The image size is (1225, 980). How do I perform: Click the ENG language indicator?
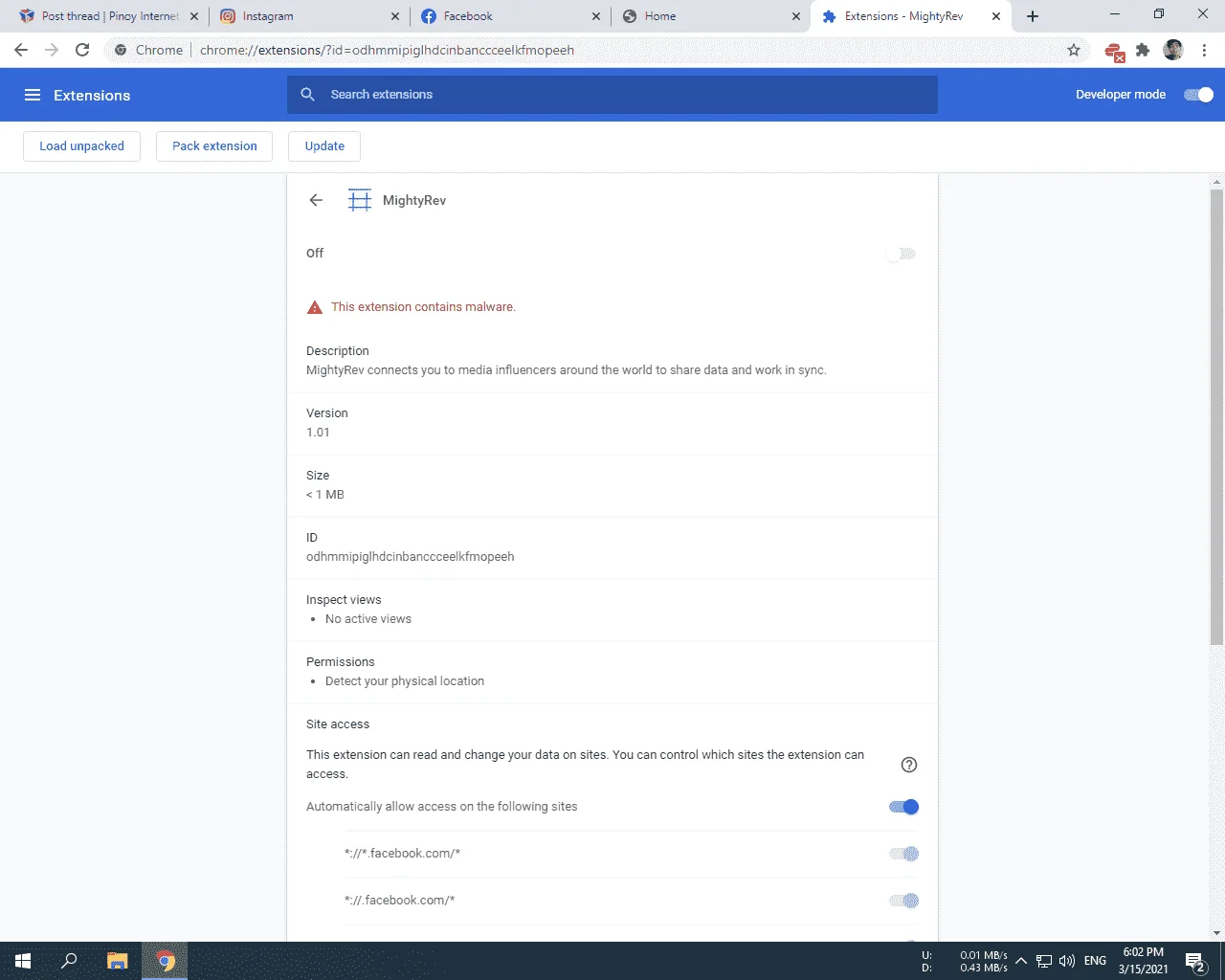[1095, 961]
